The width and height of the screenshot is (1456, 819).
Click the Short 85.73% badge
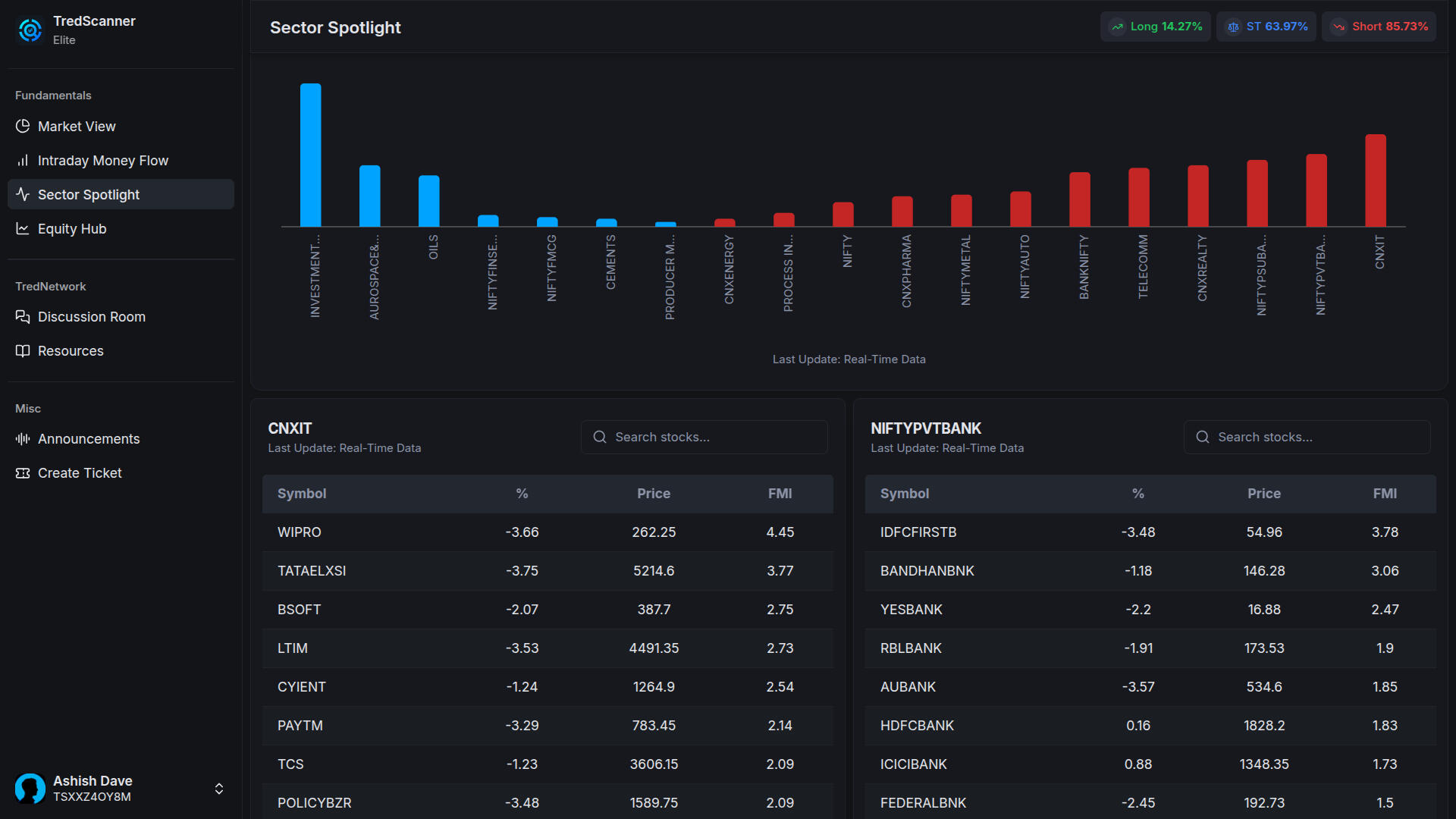[x=1379, y=27]
